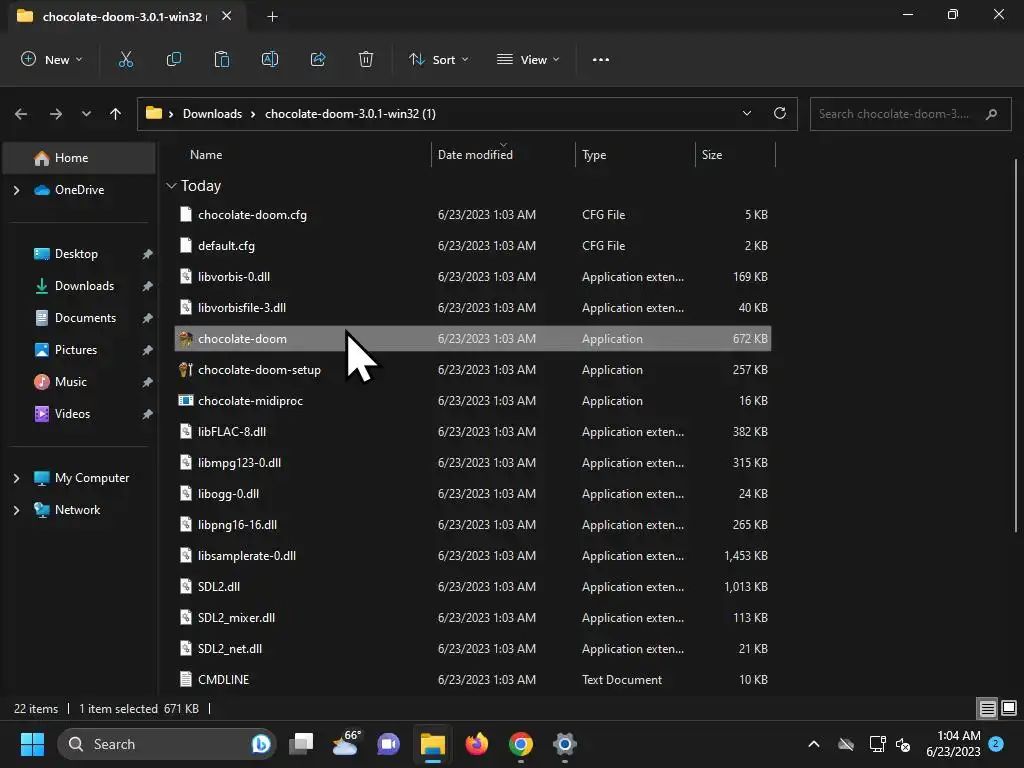The height and width of the screenshot is (768, 1024).
Task: Click the Cut scissors icon
Action: click(125, 59)
